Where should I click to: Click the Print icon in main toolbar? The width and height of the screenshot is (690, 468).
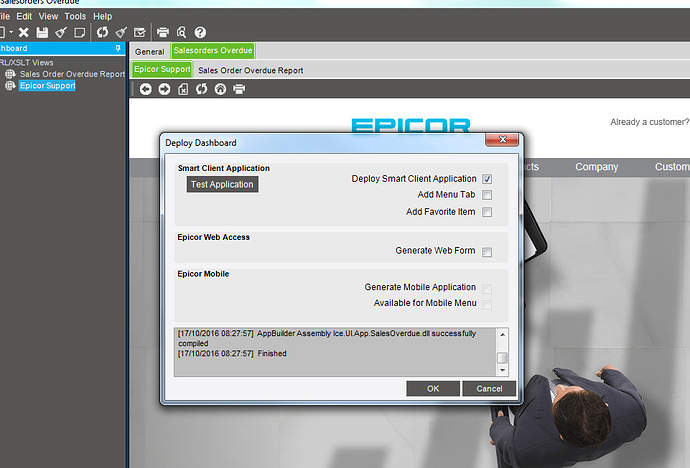click(163, 32)
